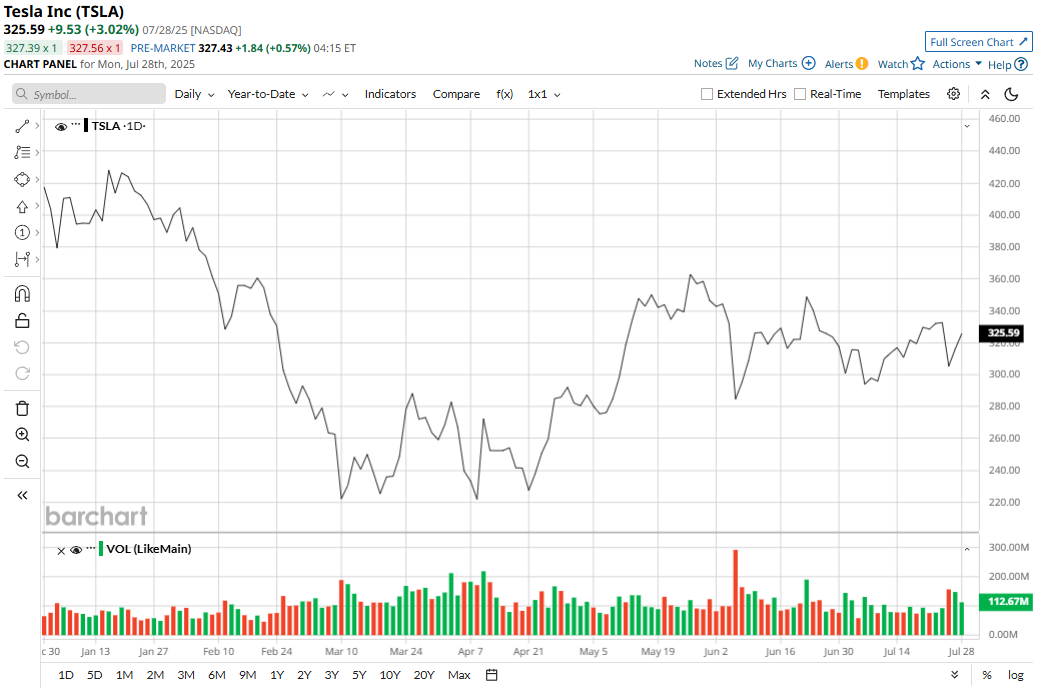Zoom out of the chart

coord(22,462)
